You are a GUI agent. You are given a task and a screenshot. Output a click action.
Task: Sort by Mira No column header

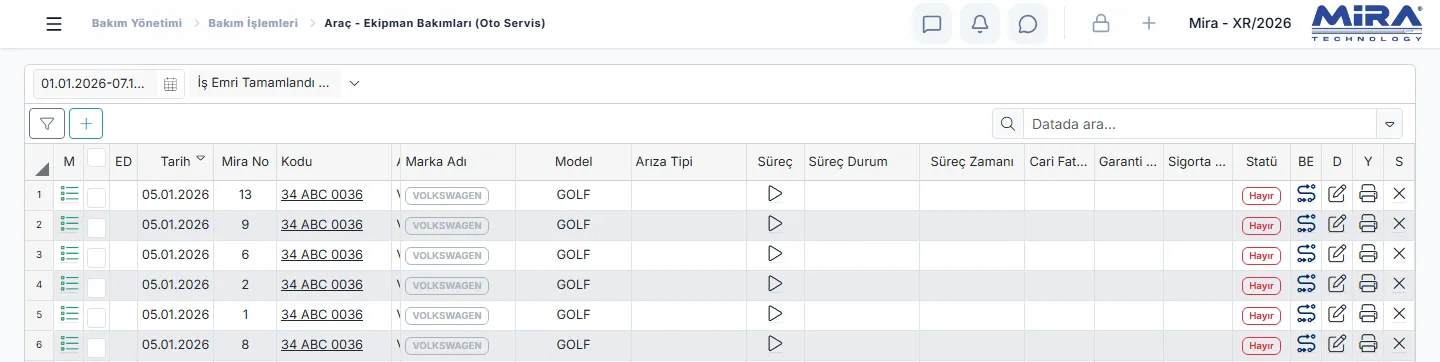(245, 161)
